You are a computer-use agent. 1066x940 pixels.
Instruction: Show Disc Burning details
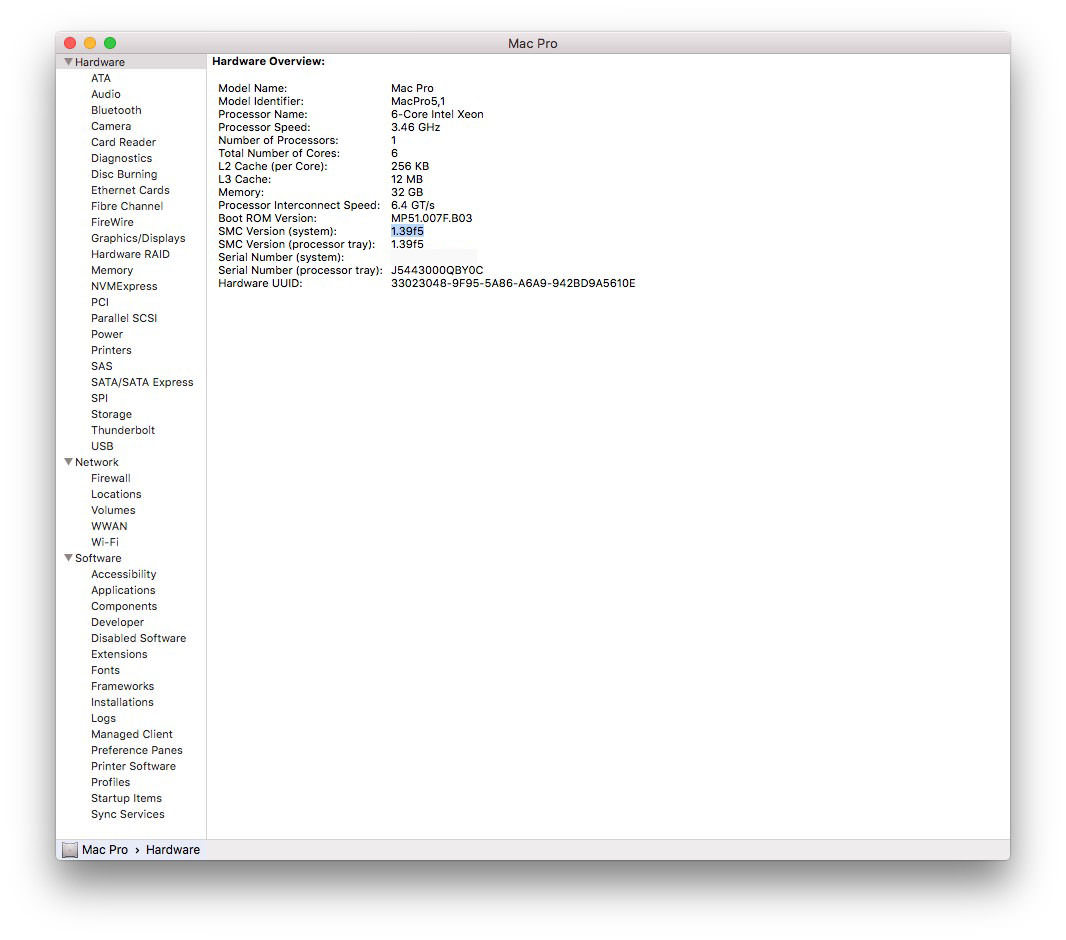point(124,174)
